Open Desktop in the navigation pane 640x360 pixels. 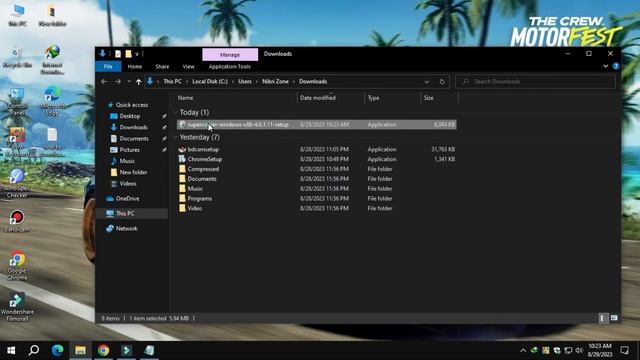130,116
